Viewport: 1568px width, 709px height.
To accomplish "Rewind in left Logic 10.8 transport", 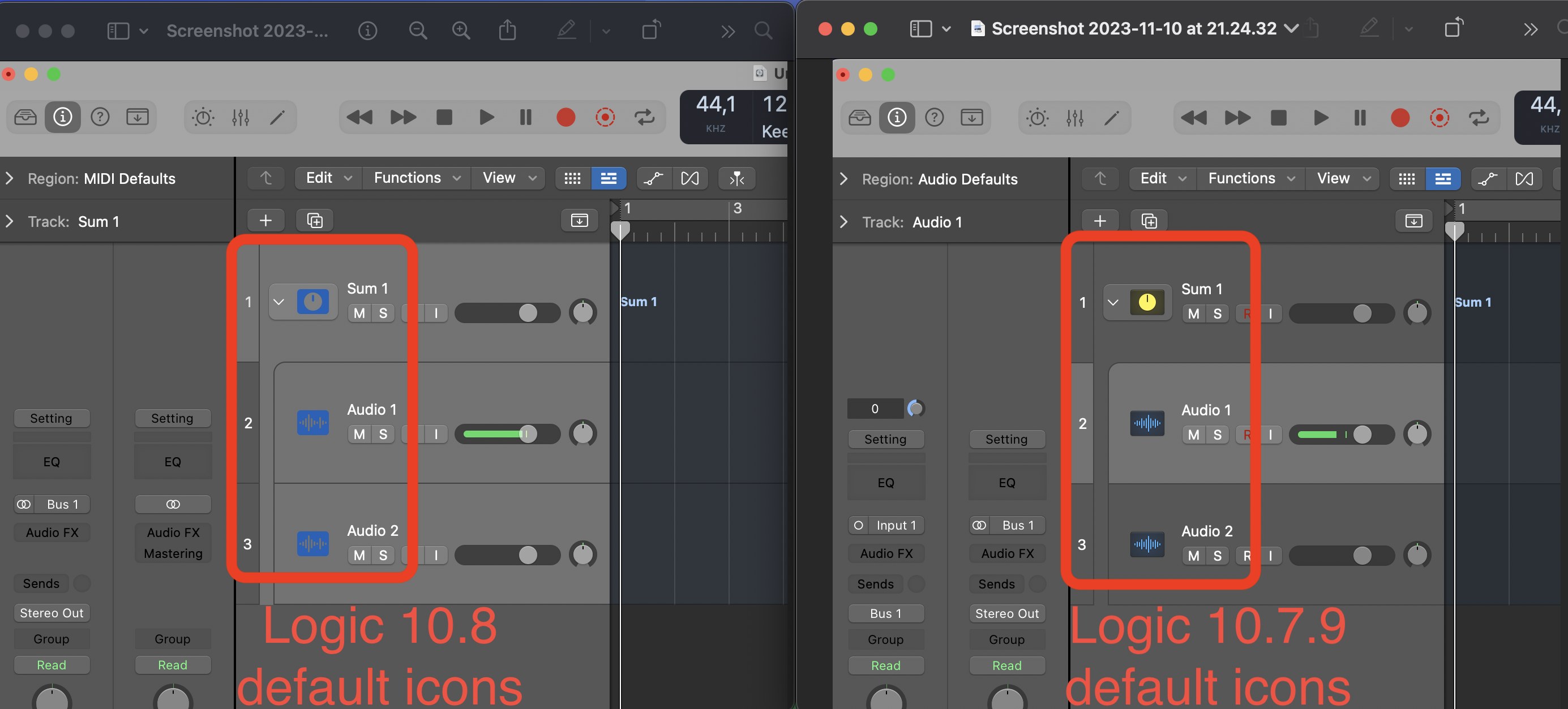I will coord(360,118).
